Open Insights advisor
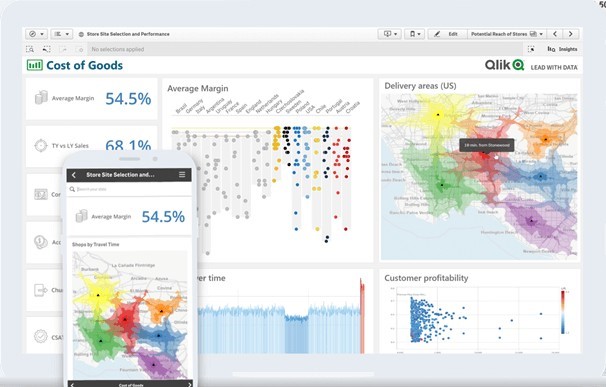The image size is (606, 387). pos(562,49)
